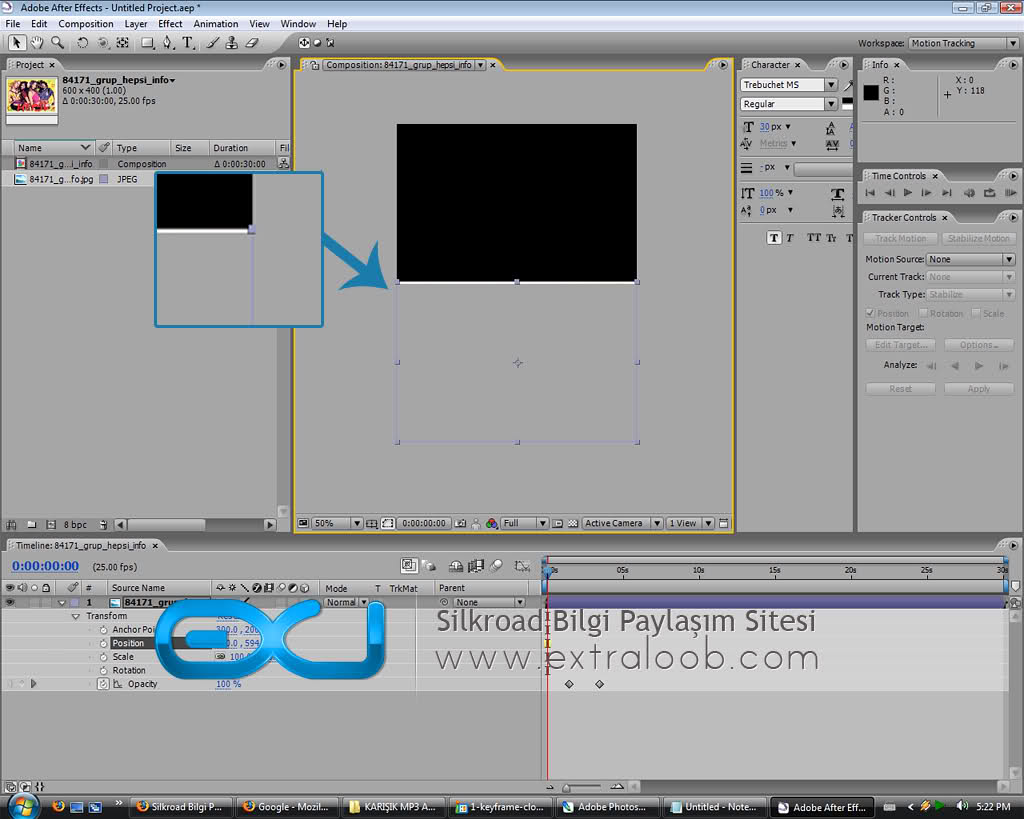Viewport: 1024px width, 819px height.
Task: Click the tracker Options button
Action: tap(978, 345)
